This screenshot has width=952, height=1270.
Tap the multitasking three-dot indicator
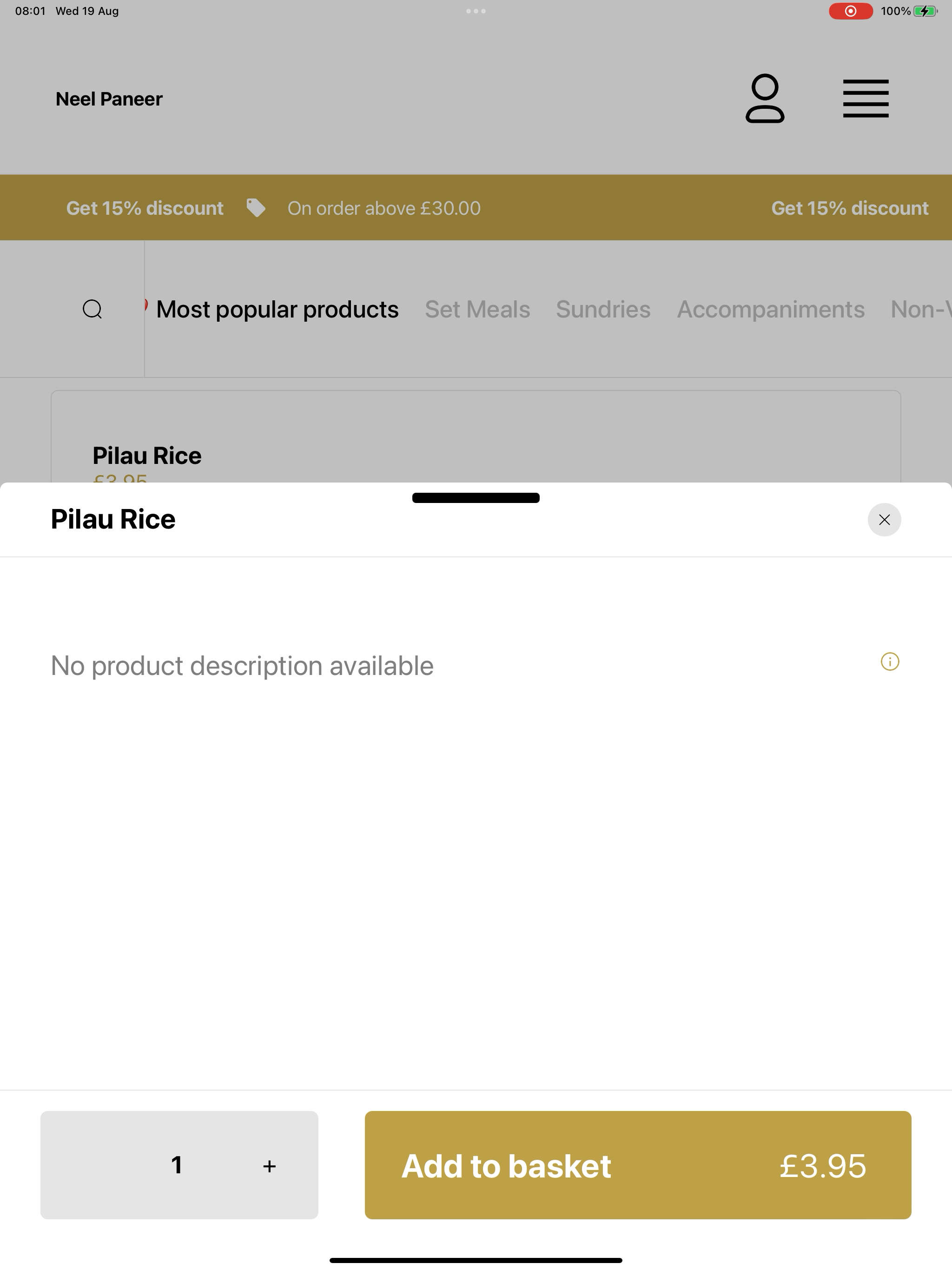pyautogui.click(x=476, y=11)
